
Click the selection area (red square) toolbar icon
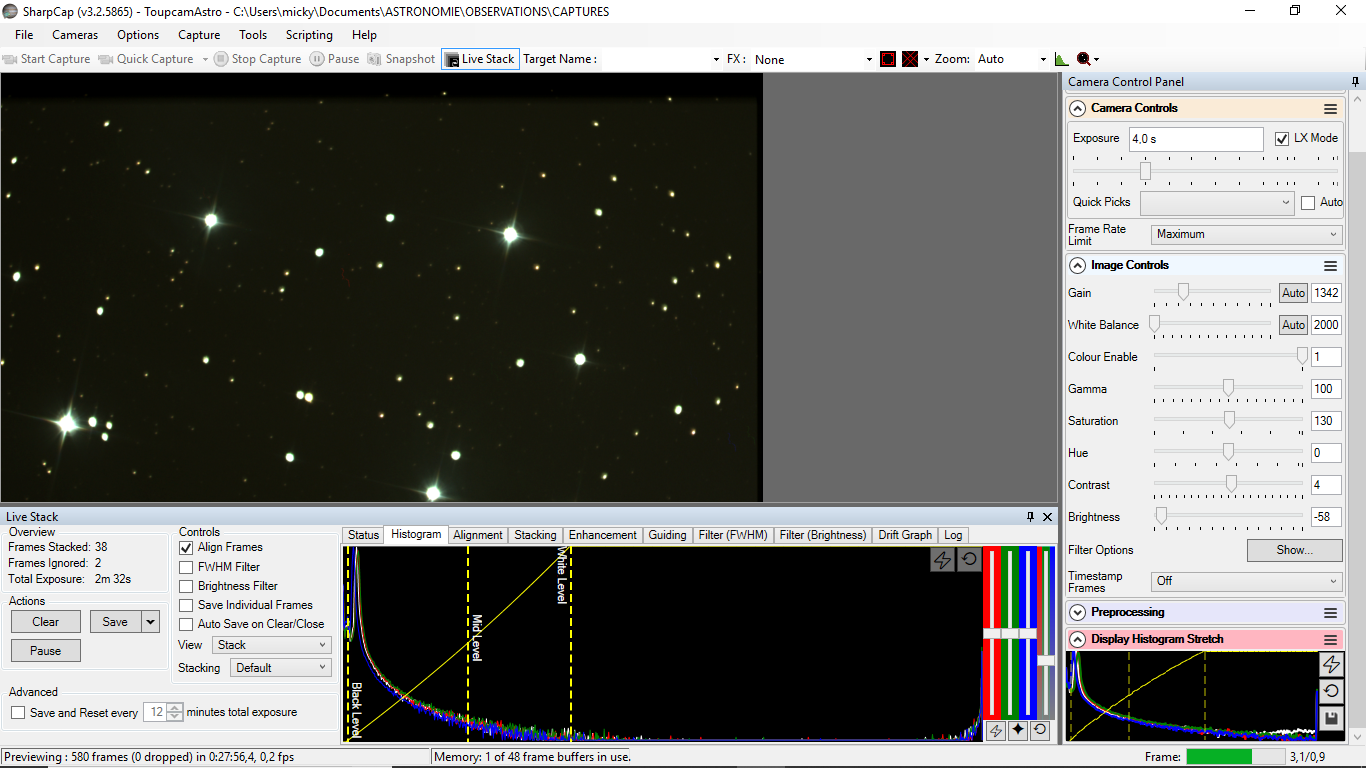click(x=888, y=59)
